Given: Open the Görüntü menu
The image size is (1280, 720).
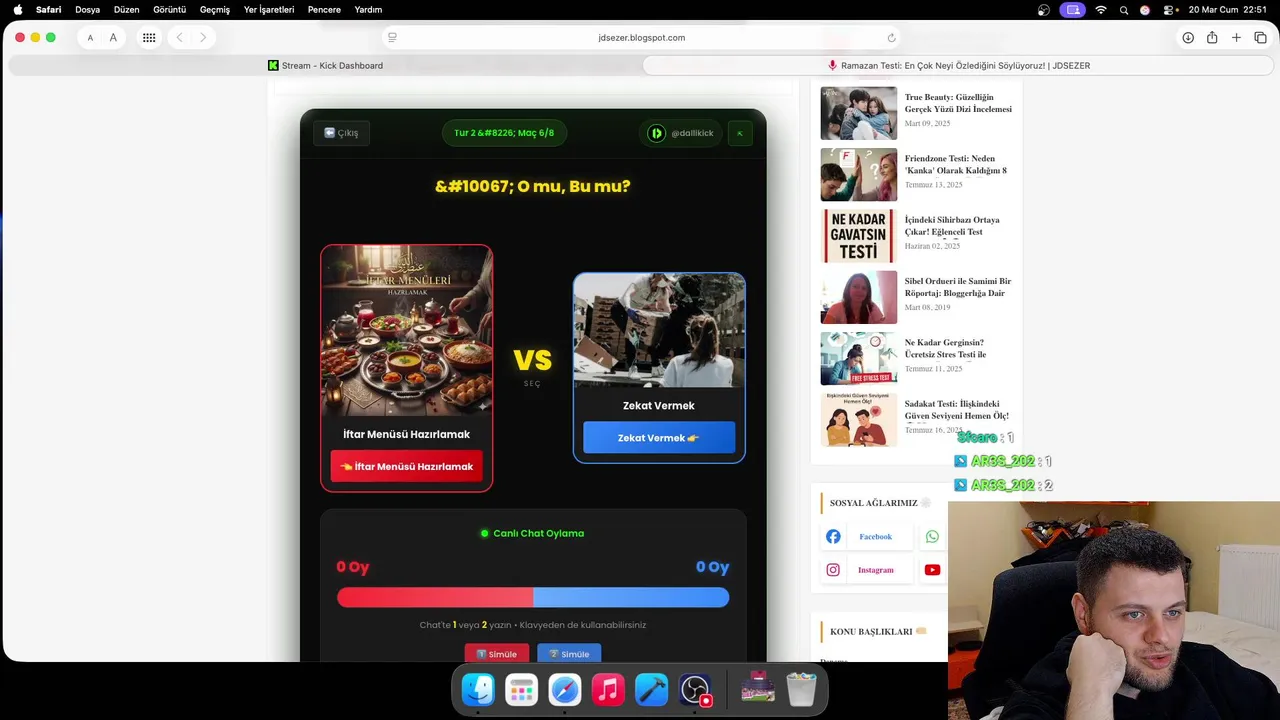Looking at the screenshot, I should 169,10.
